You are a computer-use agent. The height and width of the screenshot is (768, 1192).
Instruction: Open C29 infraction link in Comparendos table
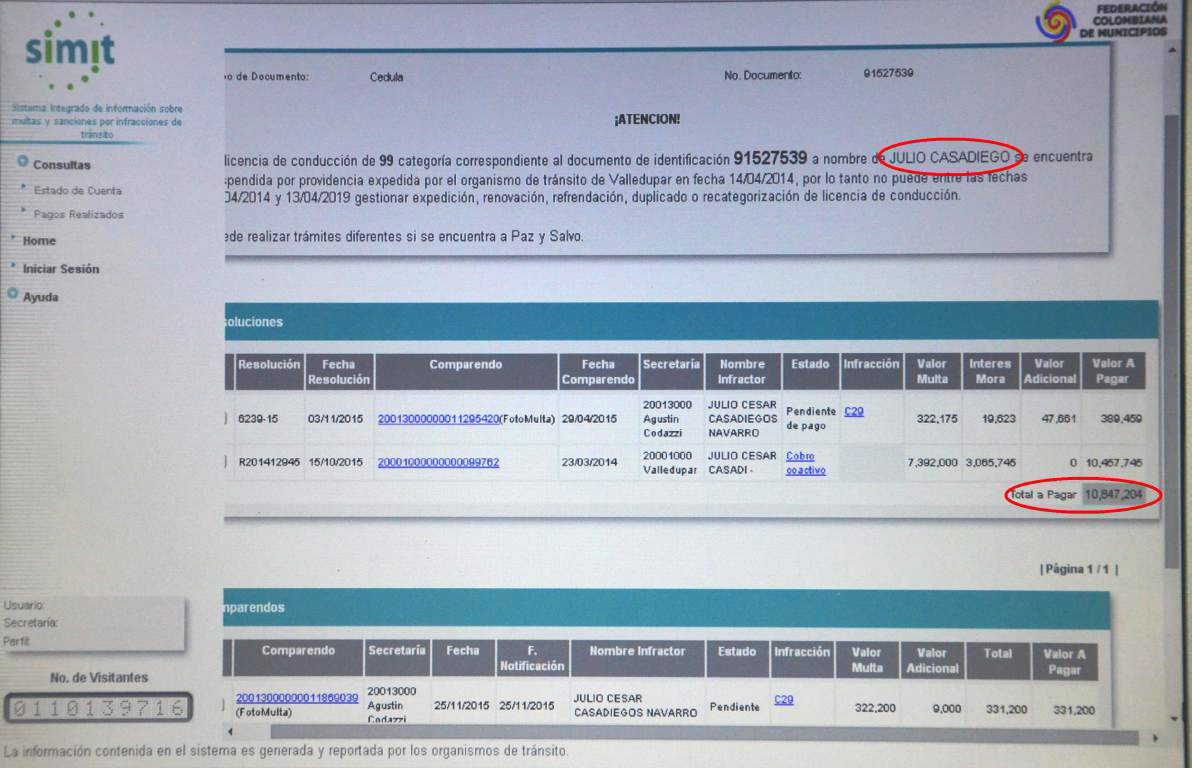click(x=784, y=700)
